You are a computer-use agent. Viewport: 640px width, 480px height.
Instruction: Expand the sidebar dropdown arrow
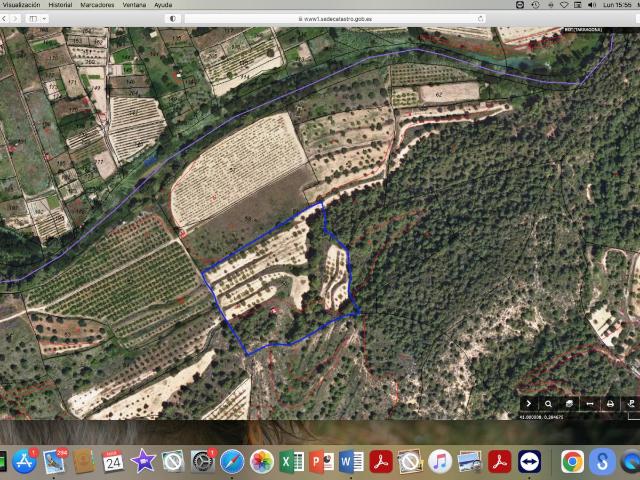(x=44, y=19)
